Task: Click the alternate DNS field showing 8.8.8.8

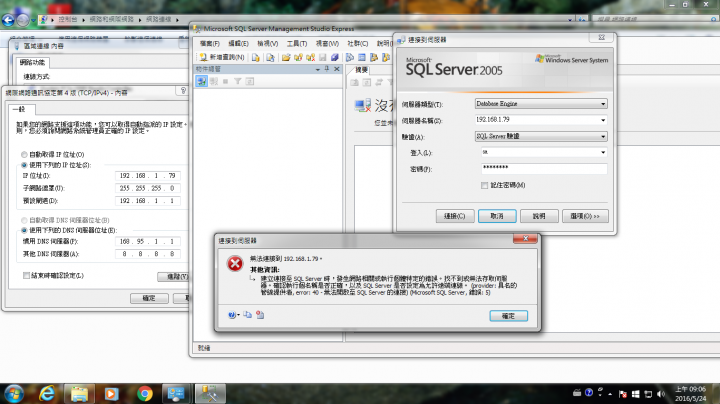Action: tap(148, 254)
